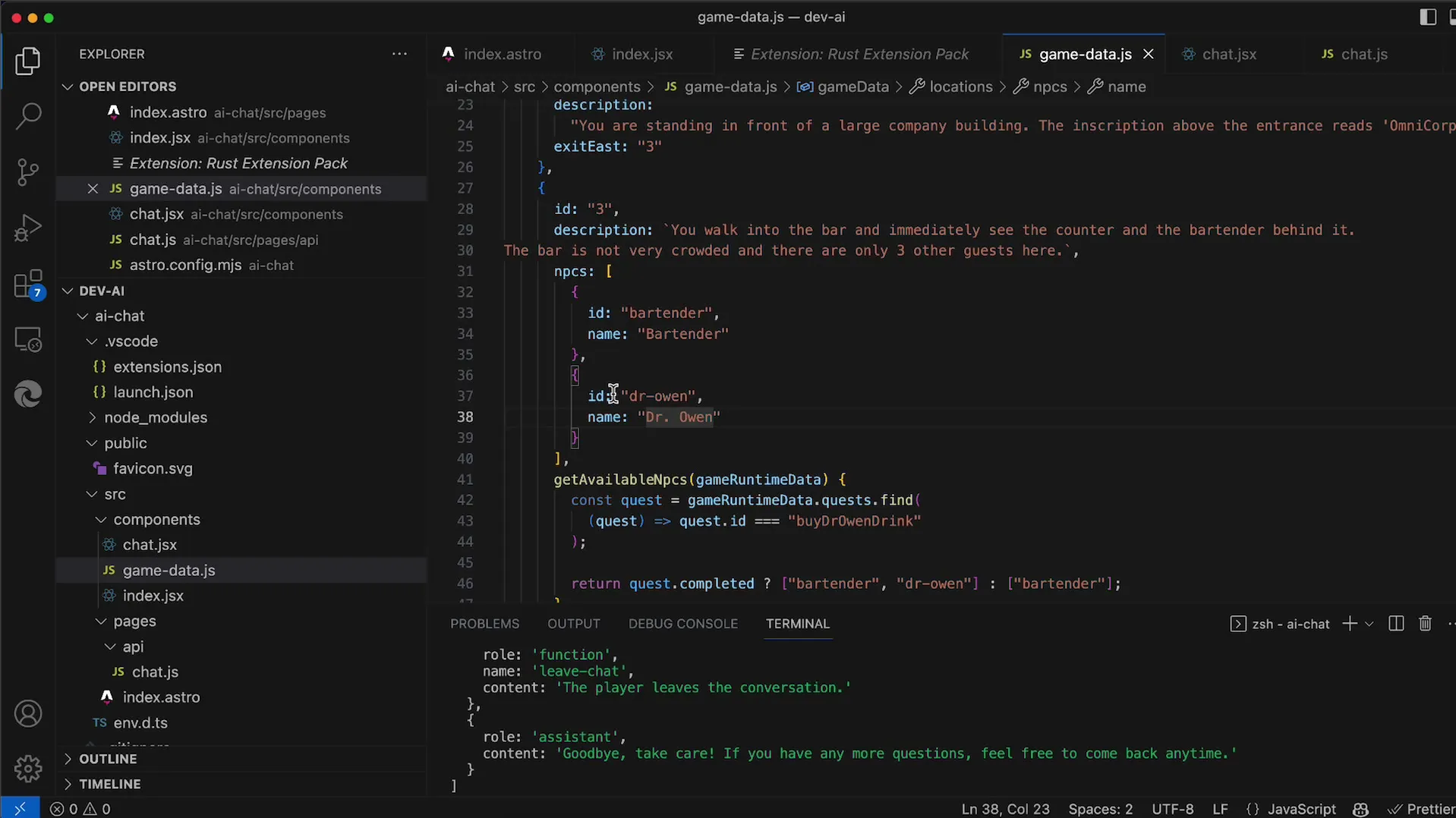
Task: Switch to chat.js editor tab
Action: [x=1363, y=54]
